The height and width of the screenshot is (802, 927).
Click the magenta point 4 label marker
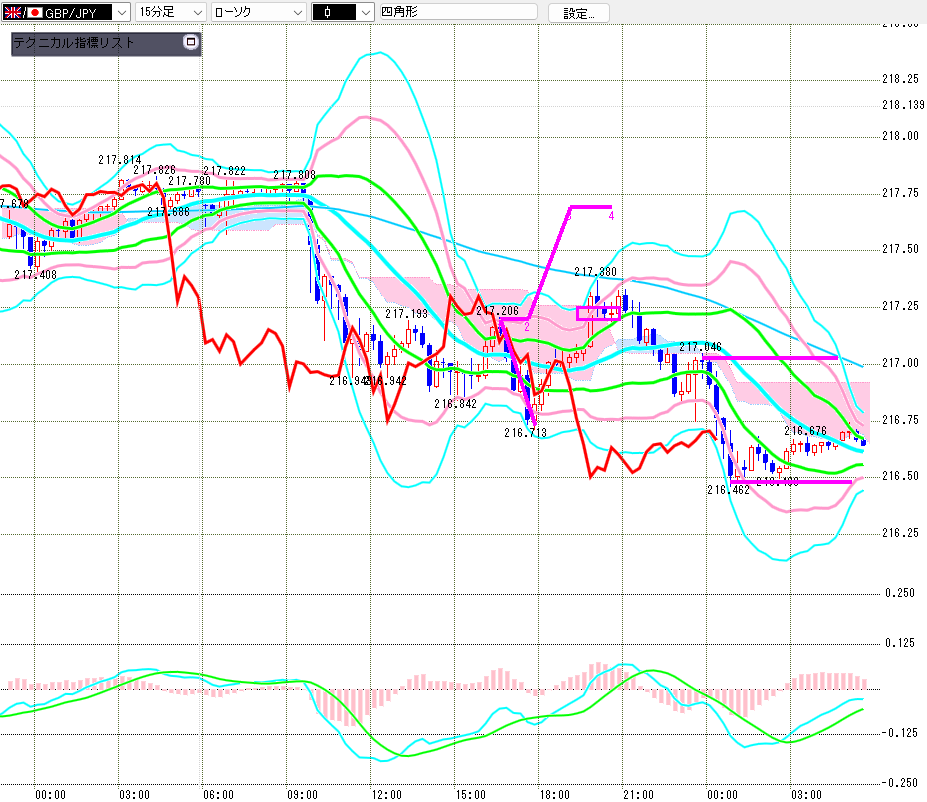tap(611, 216)
